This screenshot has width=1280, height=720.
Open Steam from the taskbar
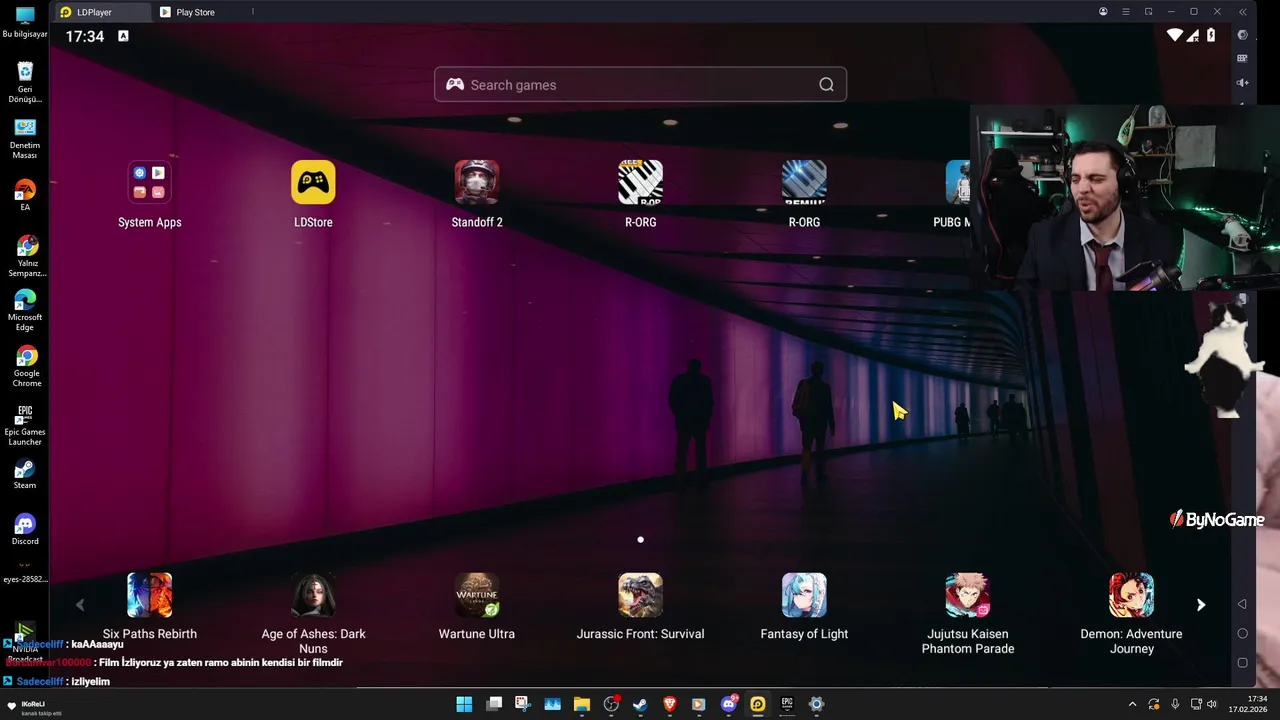click(641, 704)
